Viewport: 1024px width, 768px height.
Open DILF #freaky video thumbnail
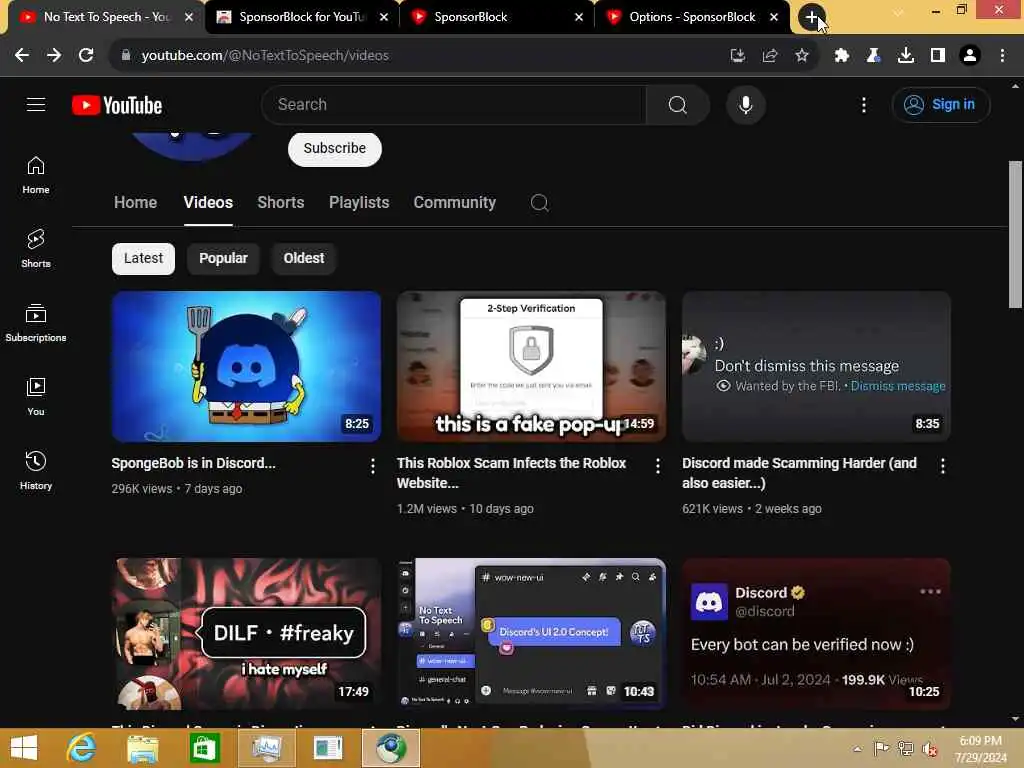[x=246, y=634]
